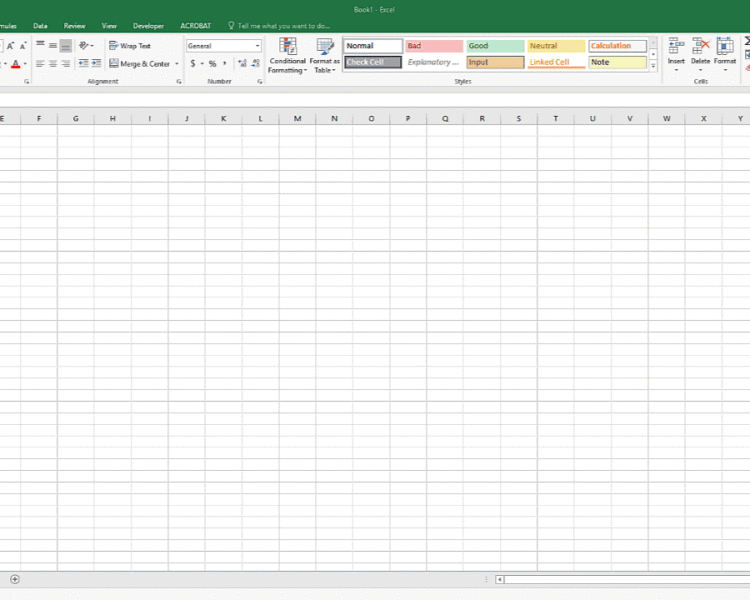Image resolution: width=750 pixels, height=600 pixels.
Task: Toggle center horizontal alignment
Action: (x=53, y=64)
